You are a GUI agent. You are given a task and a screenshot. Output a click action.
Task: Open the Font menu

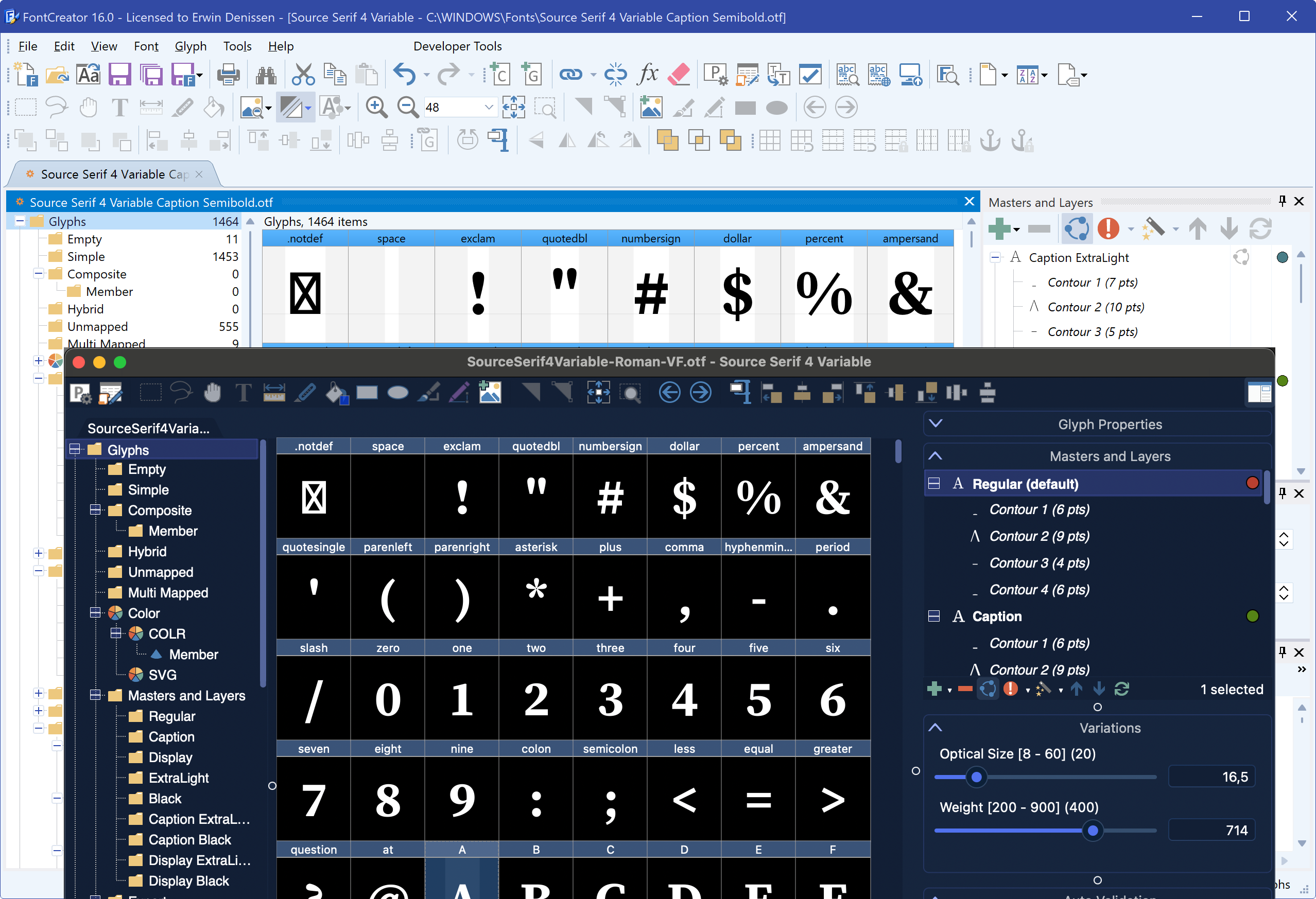coord(146,46)
